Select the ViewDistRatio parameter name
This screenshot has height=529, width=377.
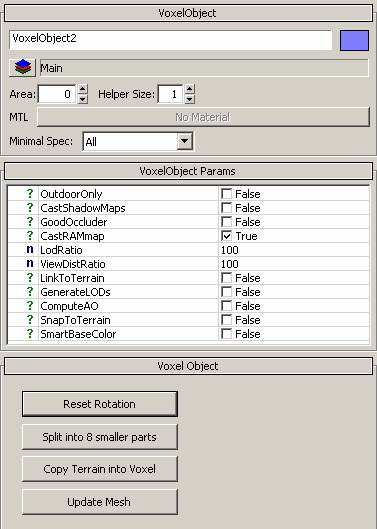coord(73,264)
